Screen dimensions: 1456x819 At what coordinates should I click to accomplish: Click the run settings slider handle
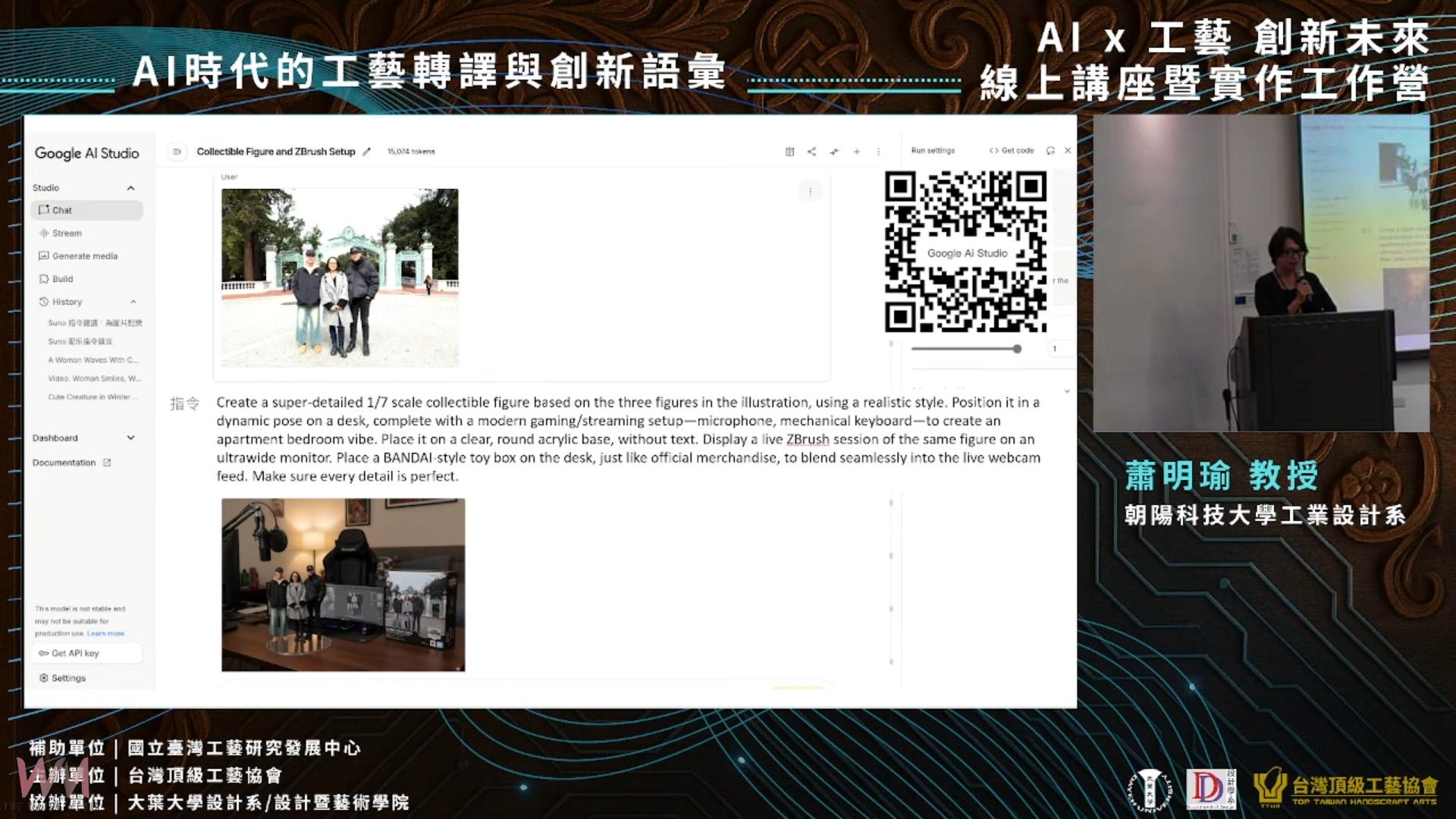click(1017, 349)
